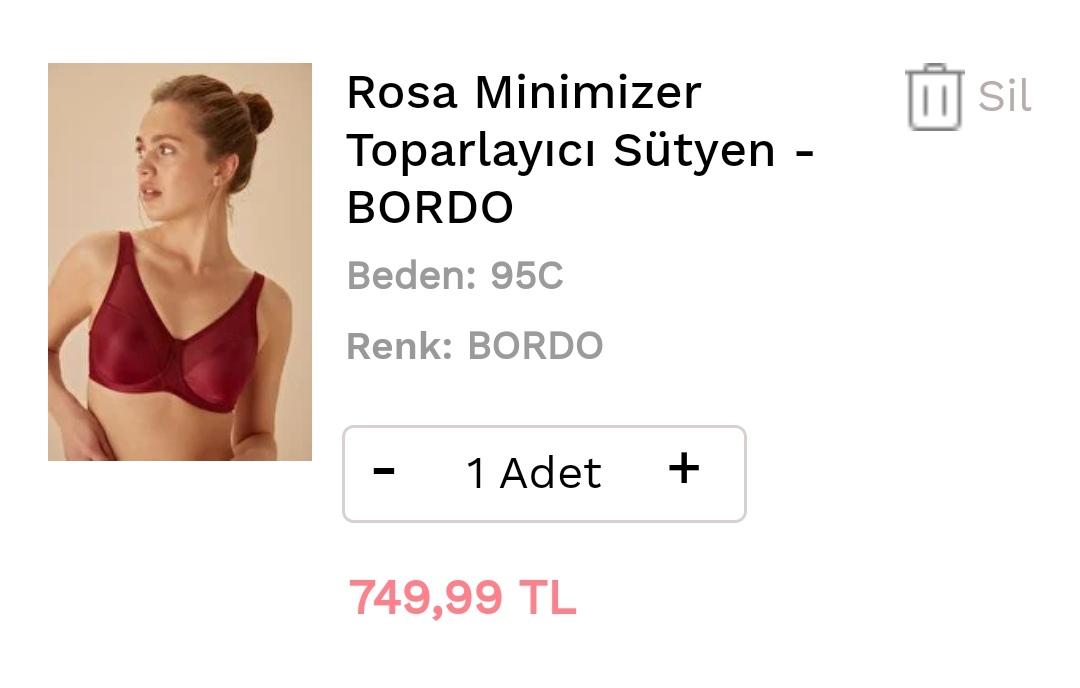The height and width of the screenshot is (688, 1080).
Task: Click the 'Renk:' label
Action: coord(400,346)
